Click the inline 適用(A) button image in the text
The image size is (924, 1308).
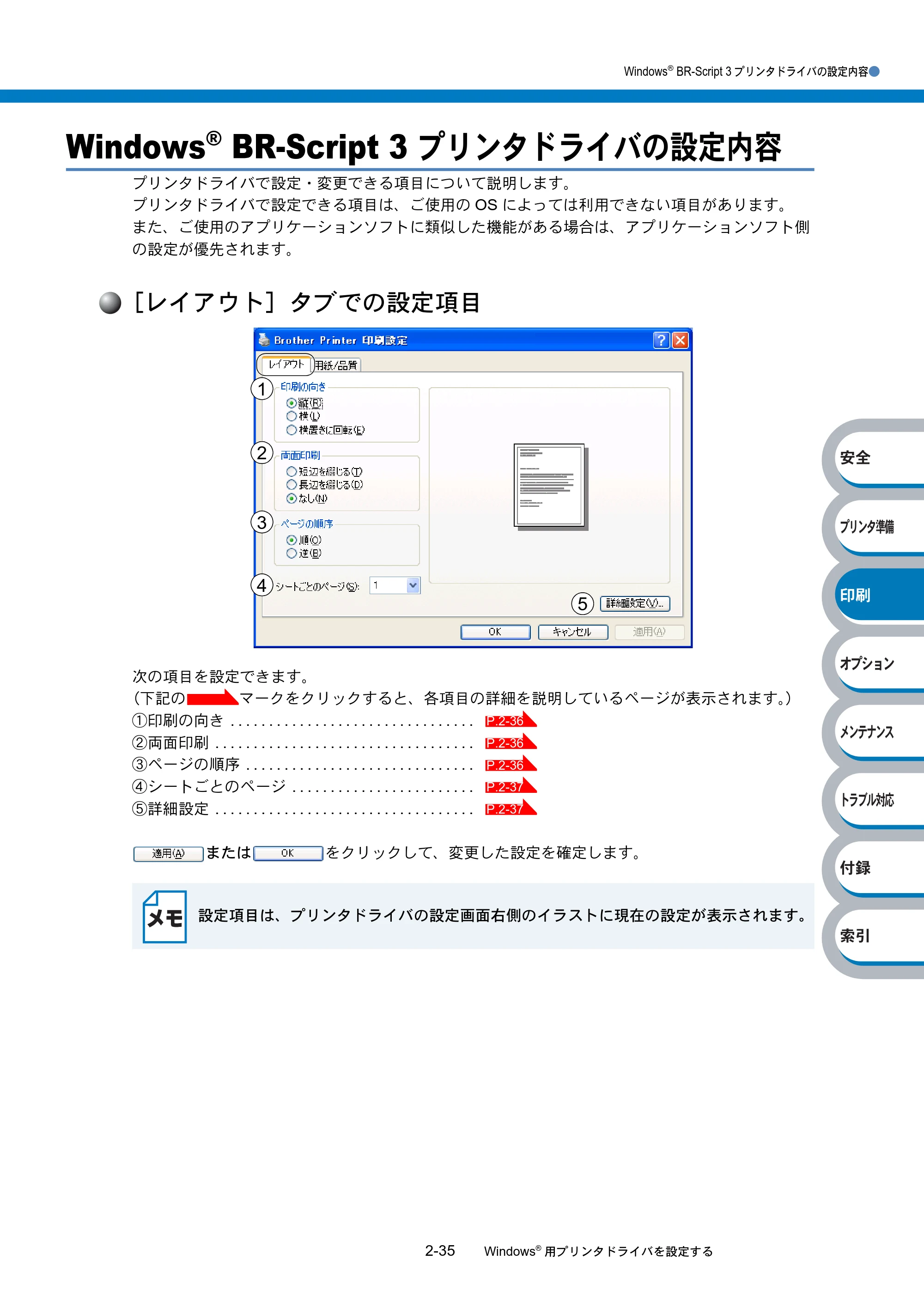click(x=168, y=853)
